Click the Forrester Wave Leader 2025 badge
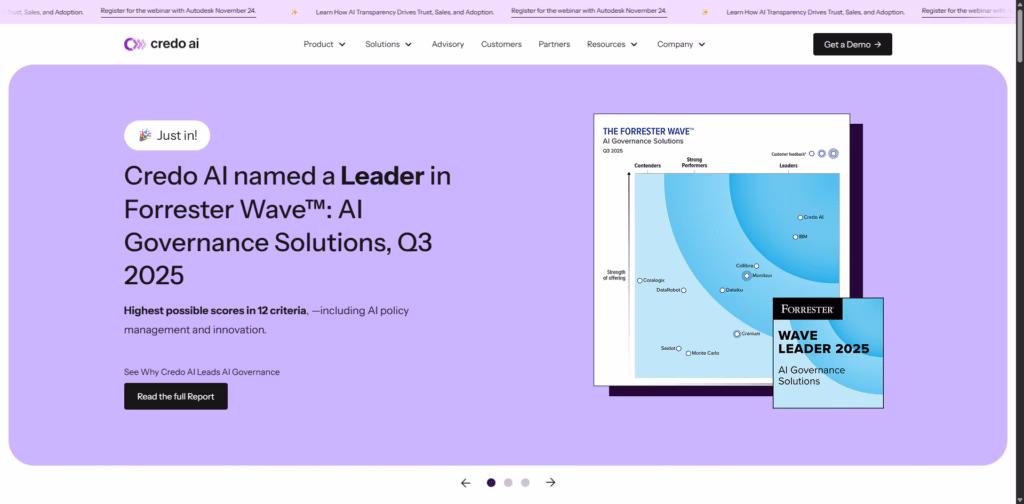 tap(828, 353)
